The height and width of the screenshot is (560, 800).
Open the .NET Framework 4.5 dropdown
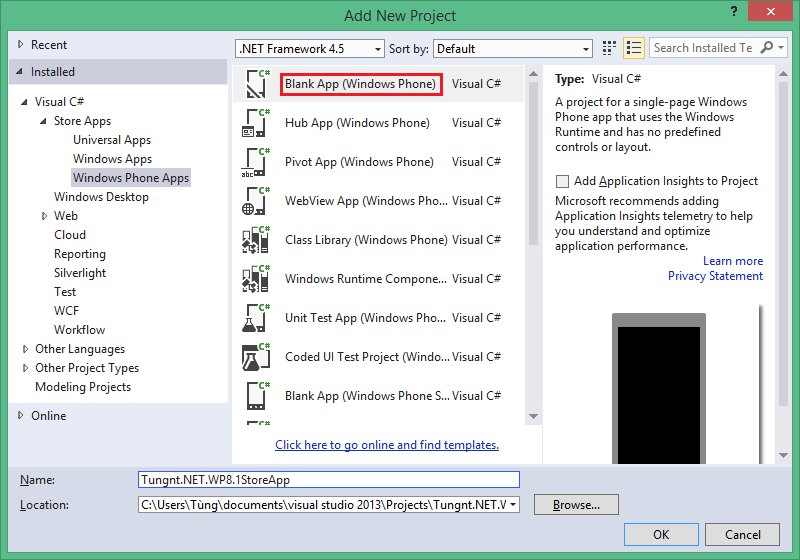[x=310, y=49]
